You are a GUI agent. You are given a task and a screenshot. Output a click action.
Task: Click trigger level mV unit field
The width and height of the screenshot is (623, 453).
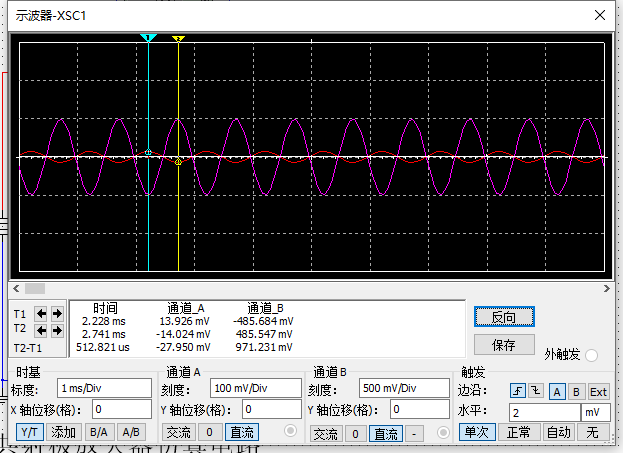596,412
